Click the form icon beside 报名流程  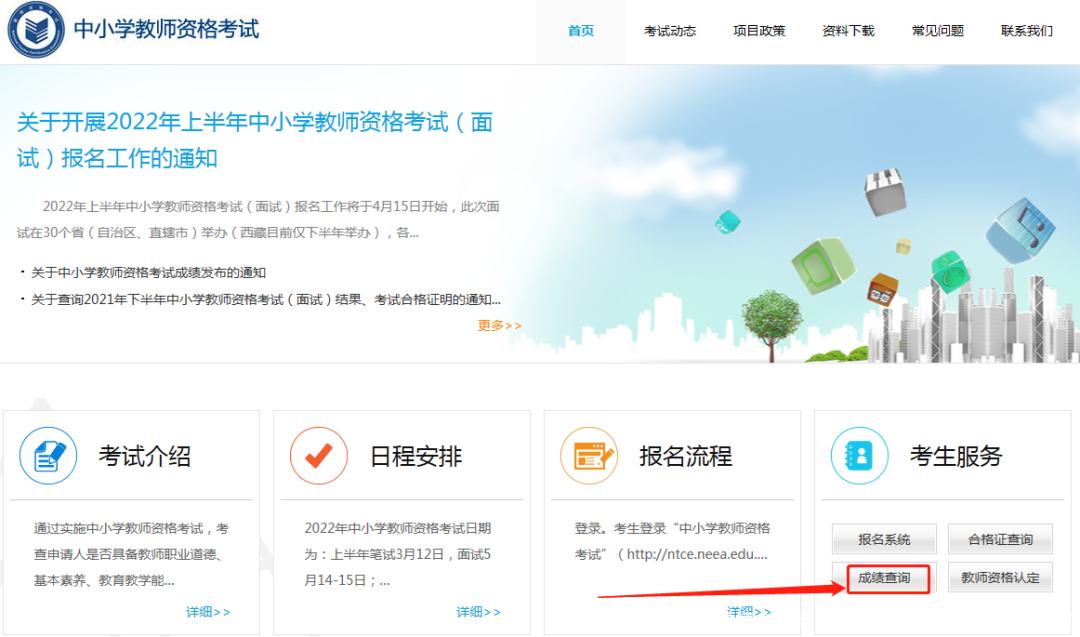point(588,455)
